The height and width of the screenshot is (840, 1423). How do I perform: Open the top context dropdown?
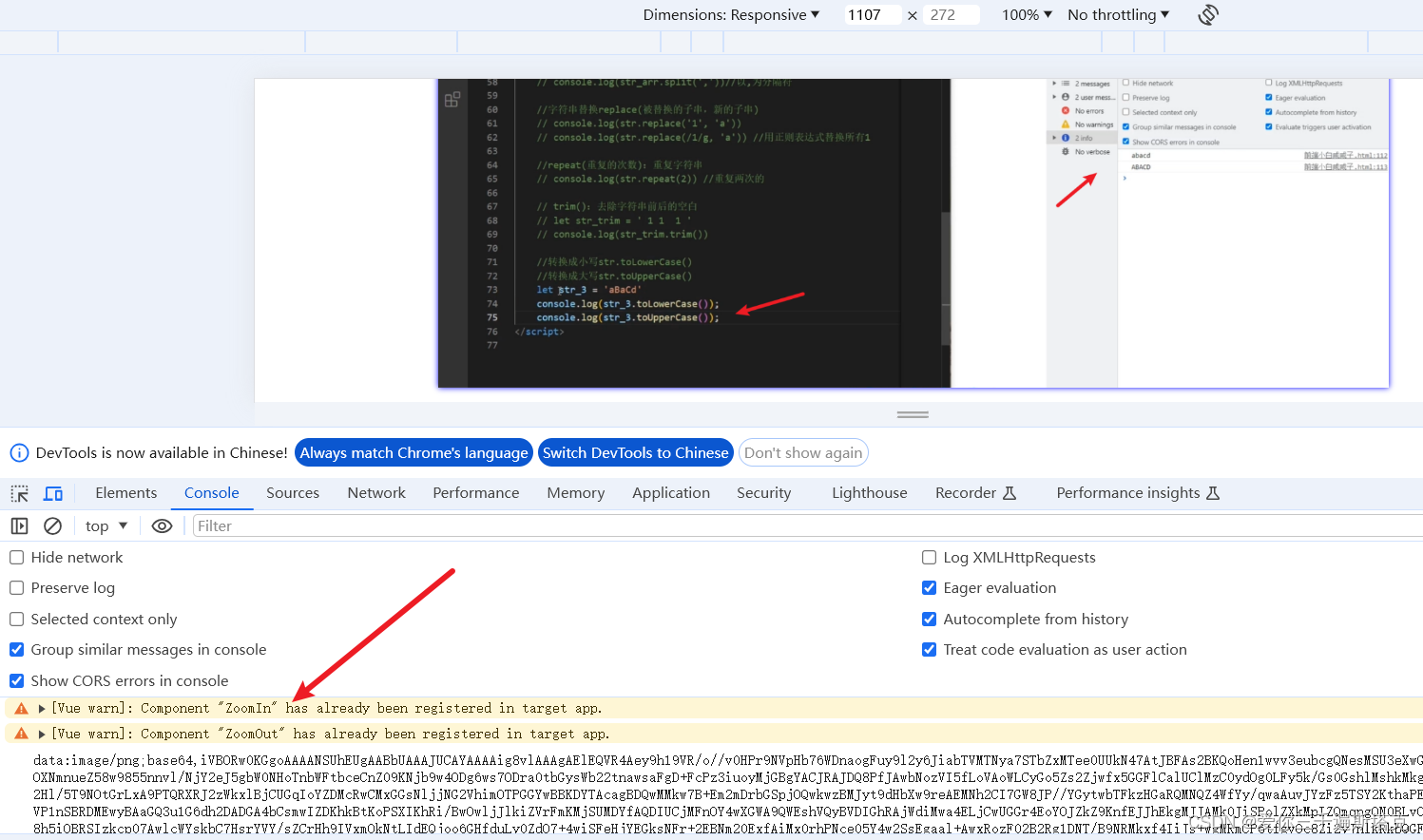[x=106, y=525]
